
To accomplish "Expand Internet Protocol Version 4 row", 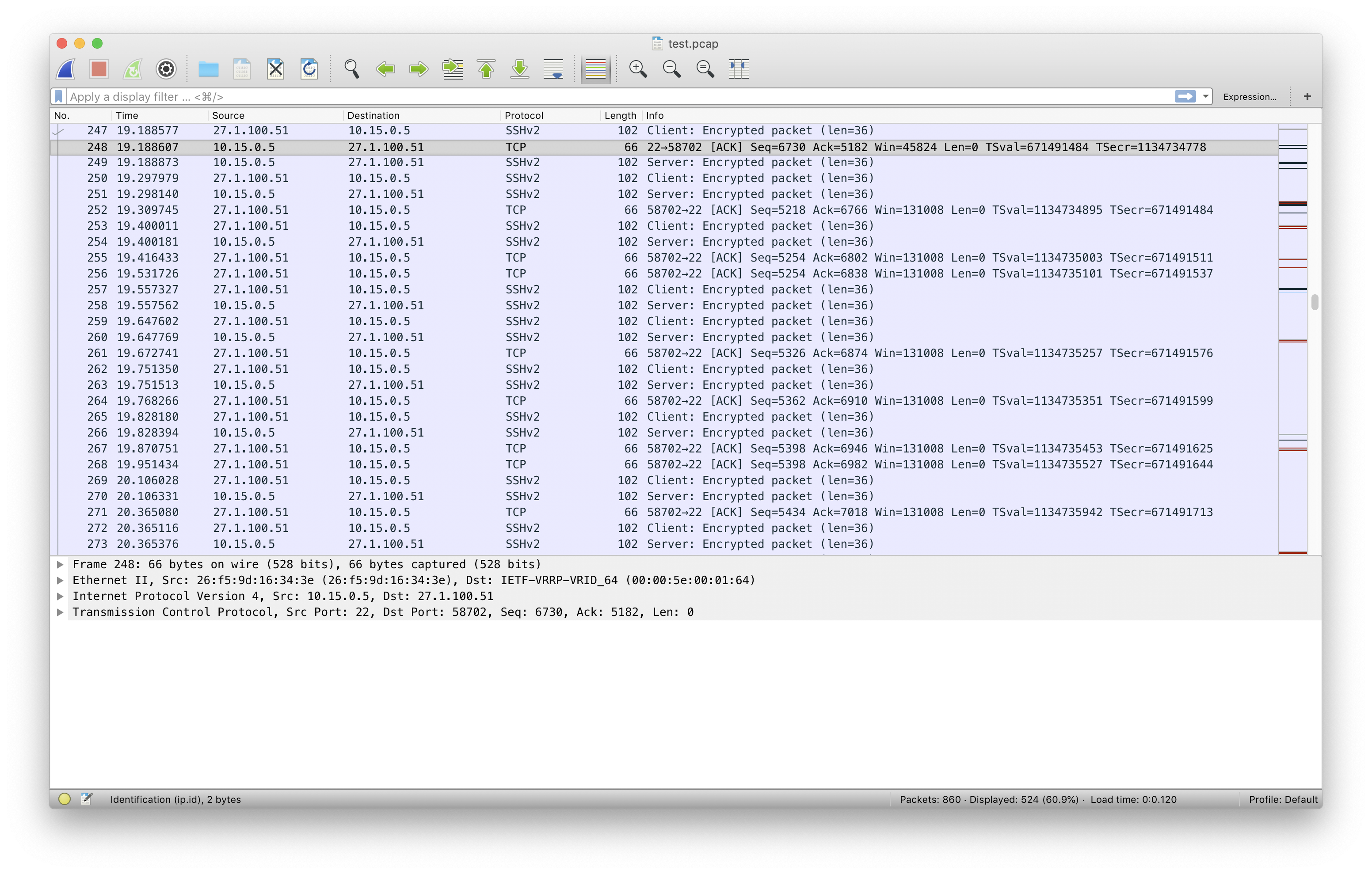I will pyautogui.click(x=60, y=596).
